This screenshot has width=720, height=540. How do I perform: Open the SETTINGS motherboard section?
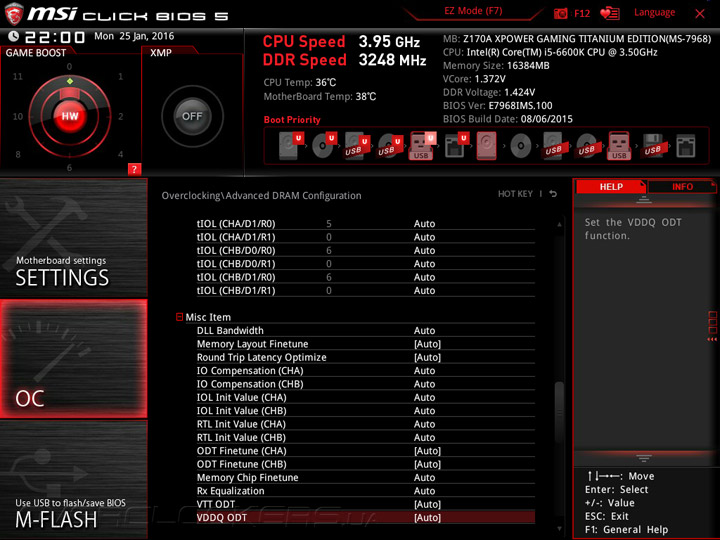(73, 238)
